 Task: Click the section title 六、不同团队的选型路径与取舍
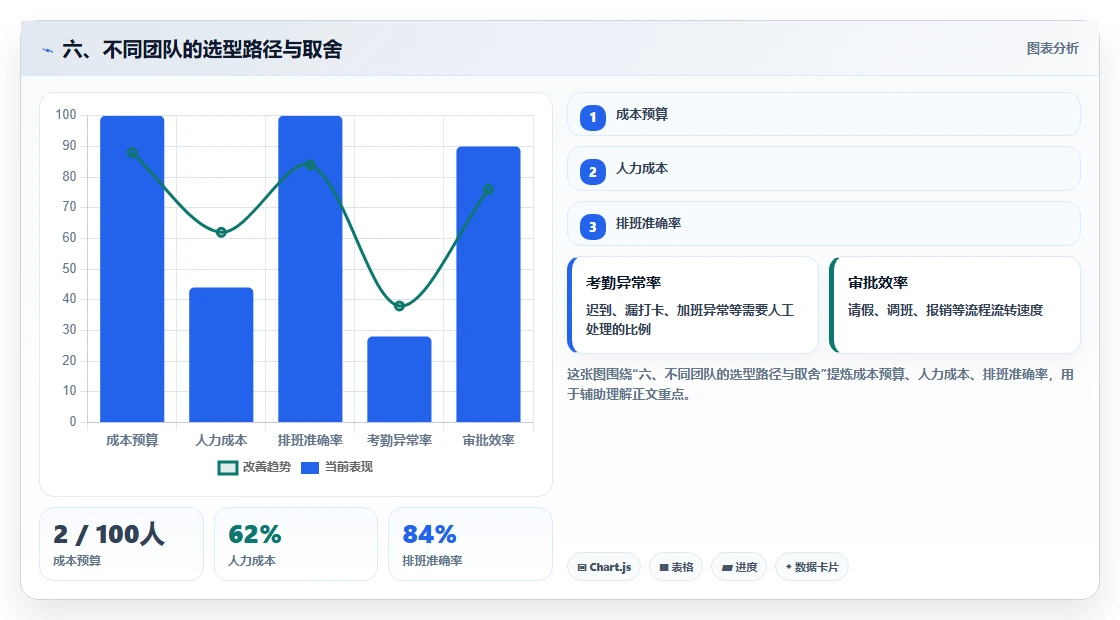tap(202, 49)
